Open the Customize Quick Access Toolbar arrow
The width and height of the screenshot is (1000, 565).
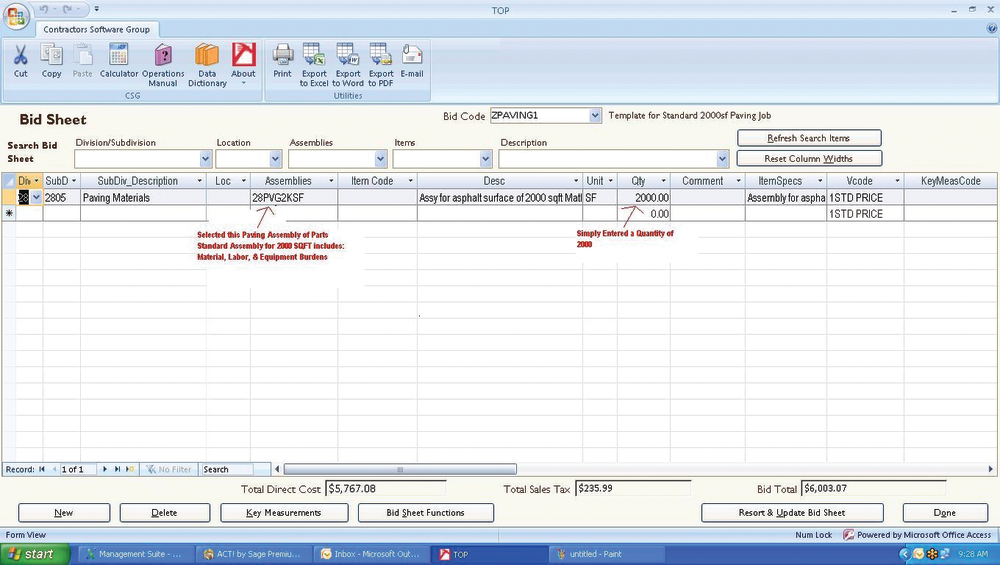pos(96,9)
